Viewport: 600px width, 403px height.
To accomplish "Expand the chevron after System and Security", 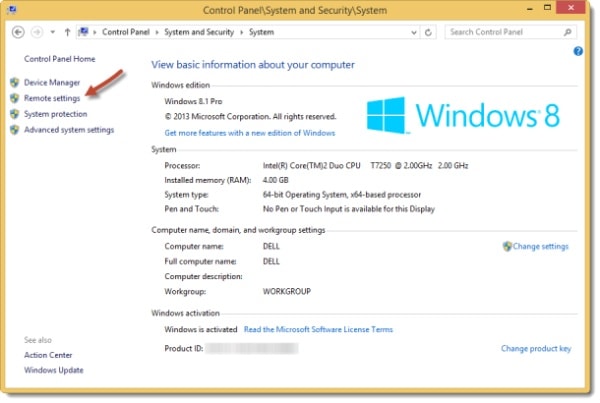I will (x=241, y=33).
